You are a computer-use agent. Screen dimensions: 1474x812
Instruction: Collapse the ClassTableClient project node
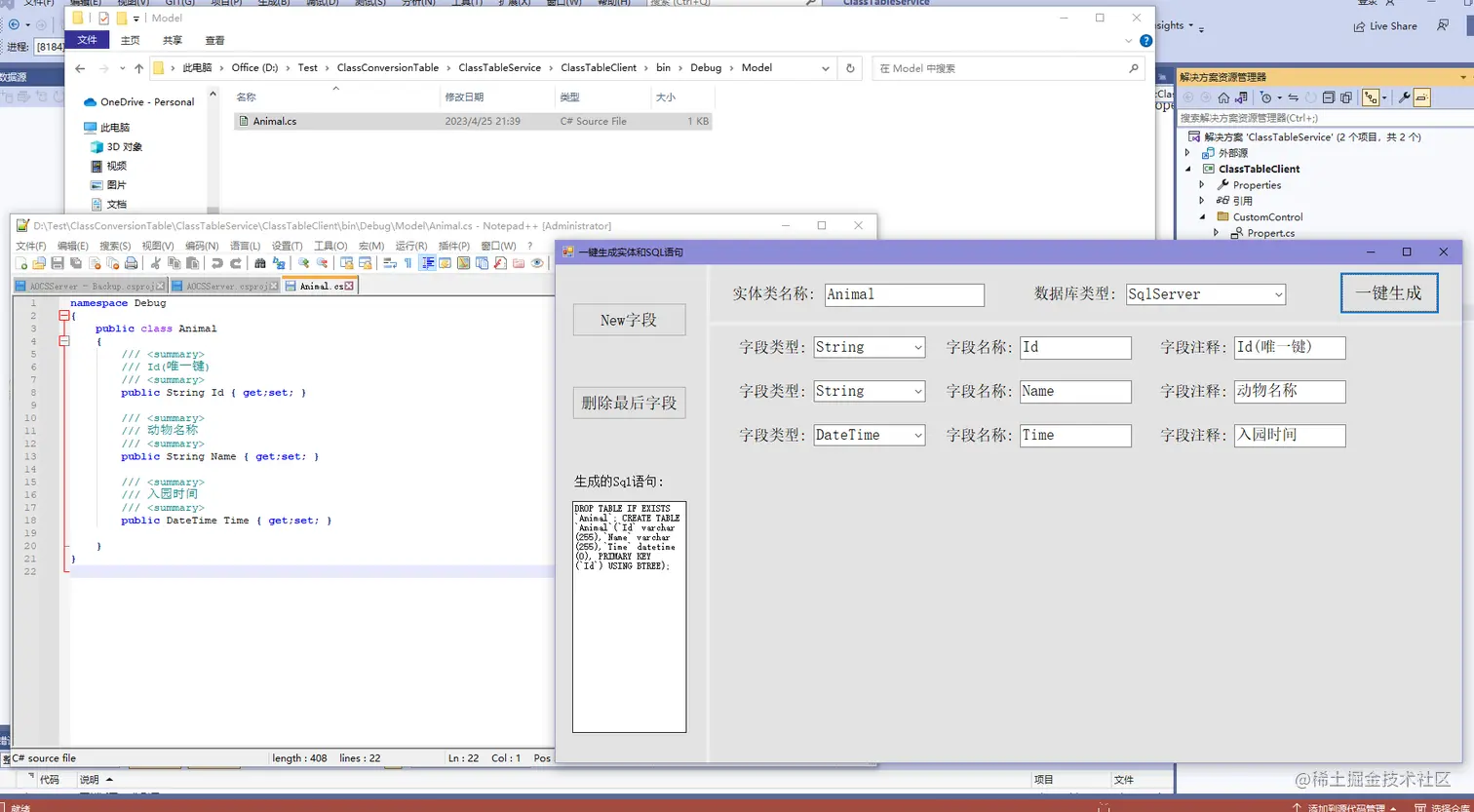click(x=1187, y=168)
